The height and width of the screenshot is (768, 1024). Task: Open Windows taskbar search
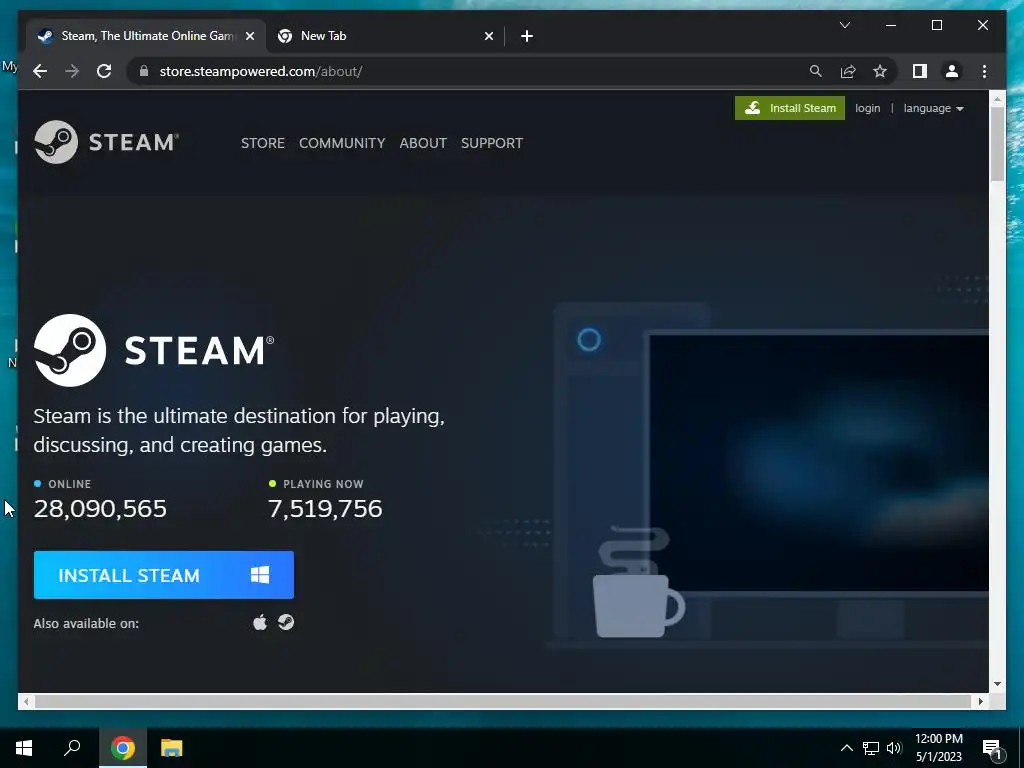pos(72,748)
